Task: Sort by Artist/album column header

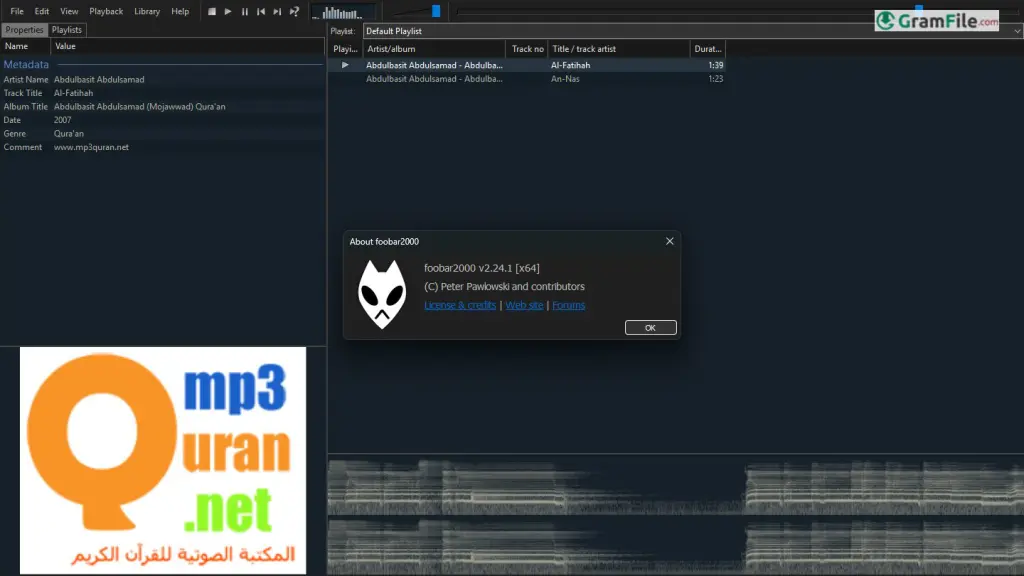Action: point(434,49)
